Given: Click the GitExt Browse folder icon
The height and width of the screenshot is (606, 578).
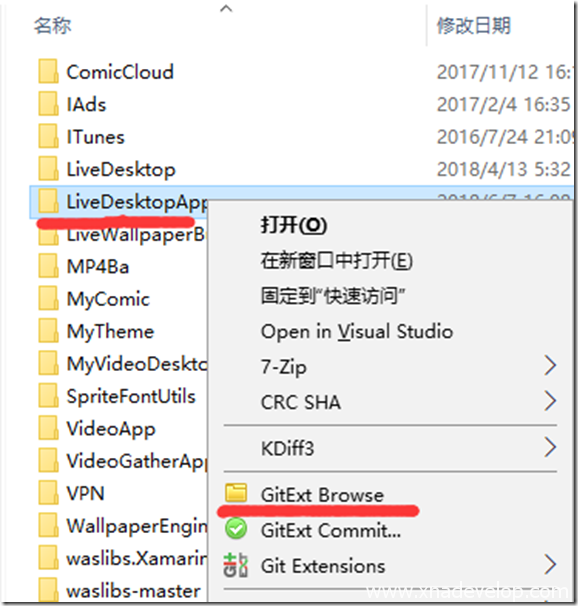Looking at the screenshot, I should [236, 493].
